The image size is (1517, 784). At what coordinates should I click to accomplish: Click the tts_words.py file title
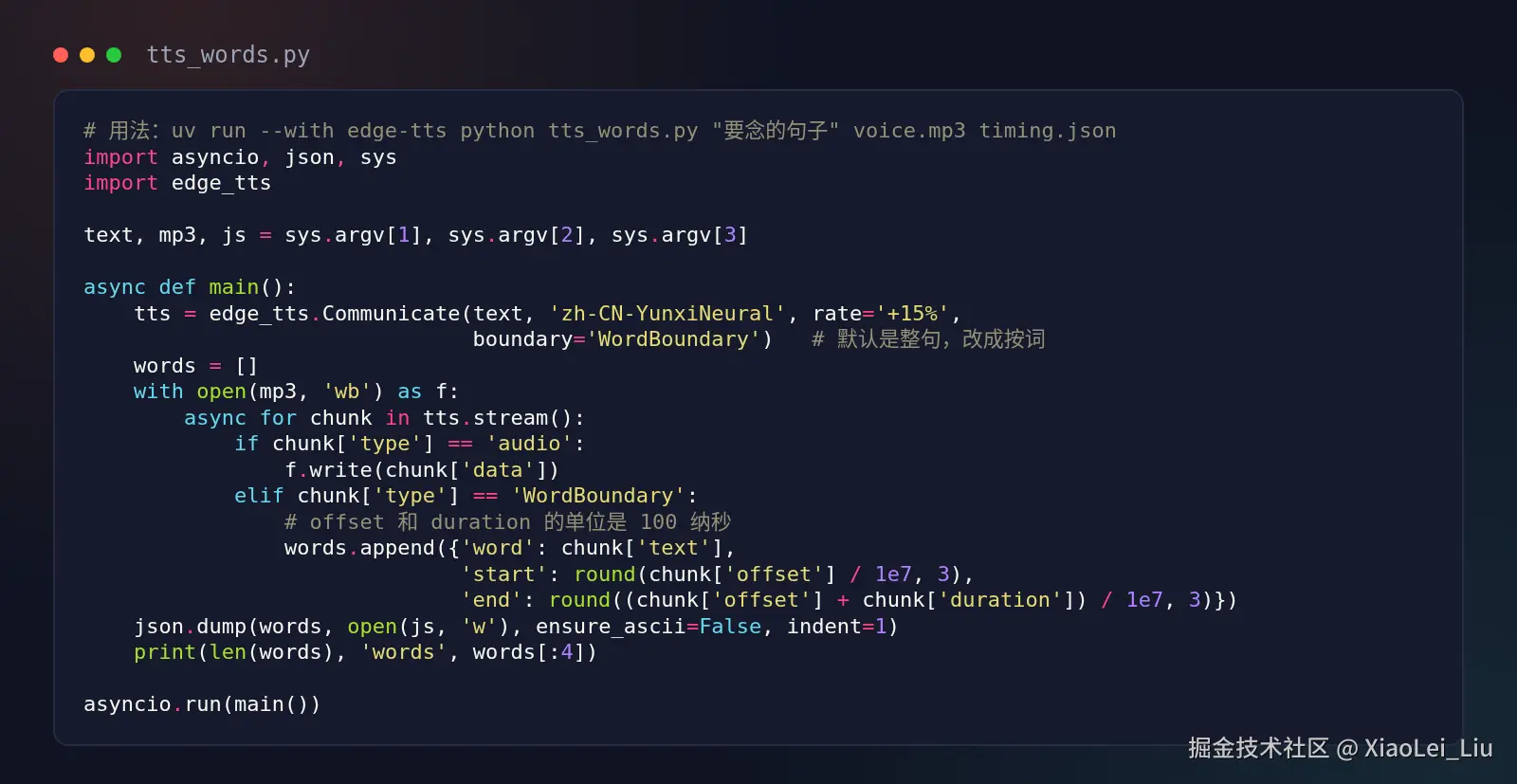pos(228,55)
